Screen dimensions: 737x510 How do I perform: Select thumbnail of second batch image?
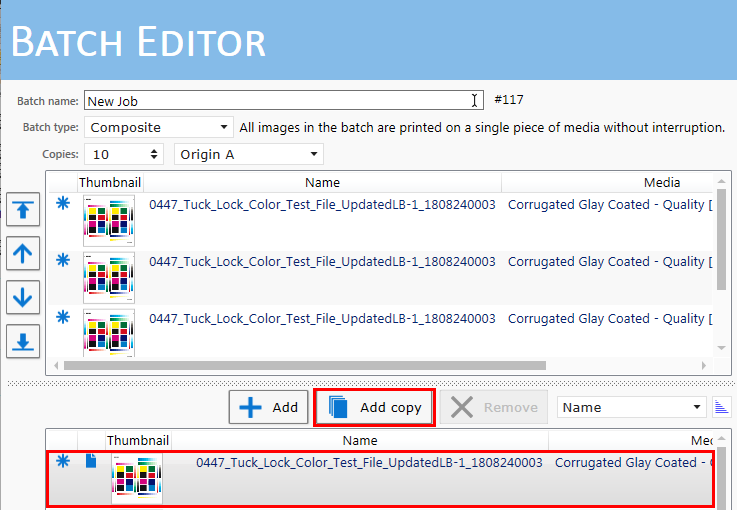click(108, 276)
